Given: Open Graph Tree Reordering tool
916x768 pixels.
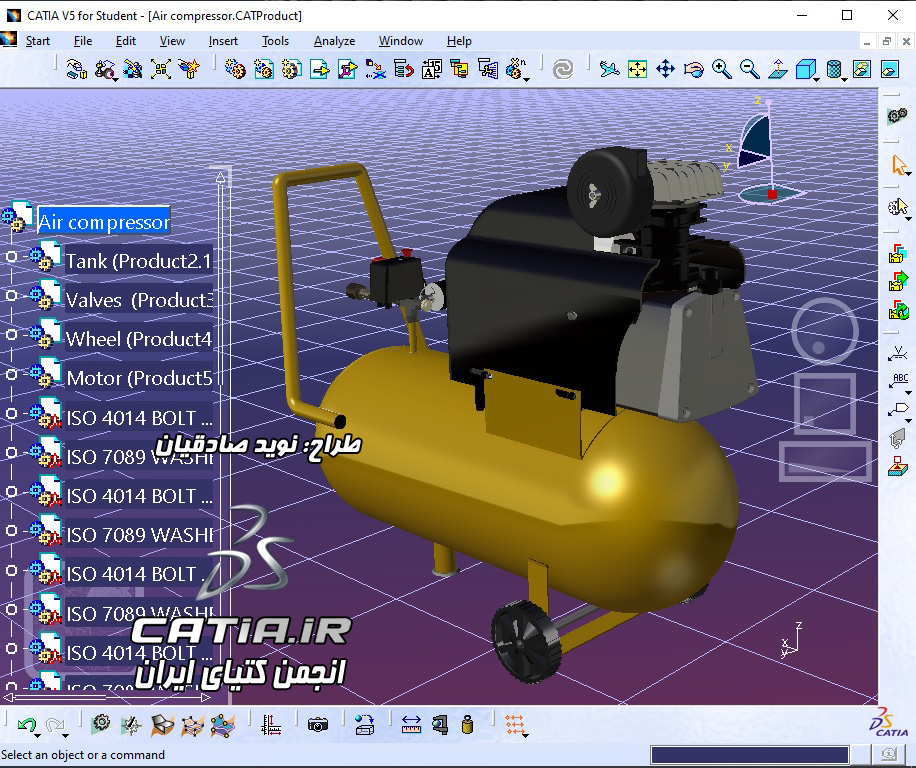Looking at the screenshot, I should [x=403, y=69].
